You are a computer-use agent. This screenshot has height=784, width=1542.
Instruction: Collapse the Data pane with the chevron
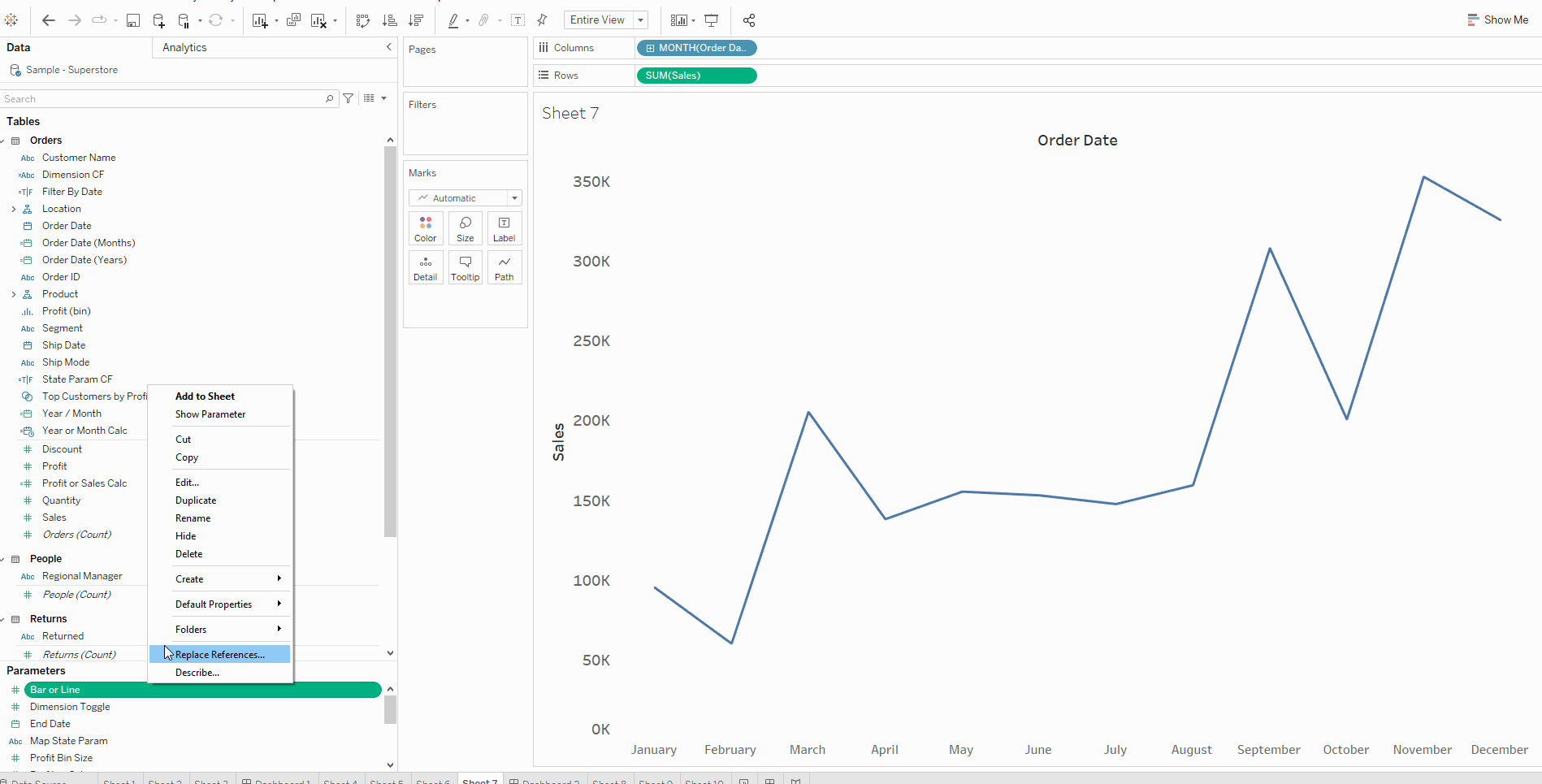point(388,48)
